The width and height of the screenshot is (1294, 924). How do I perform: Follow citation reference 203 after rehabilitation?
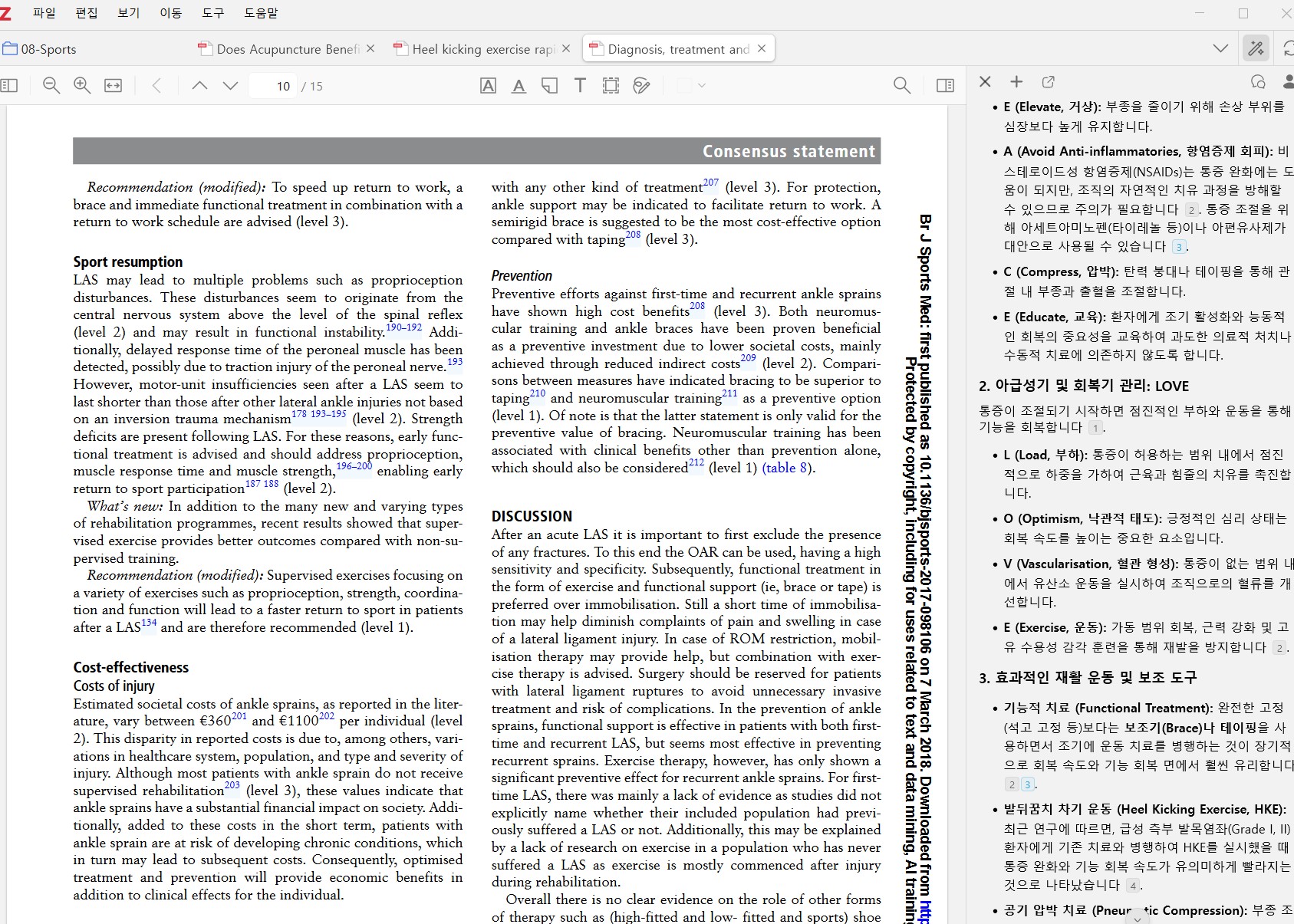pyautogui.click(x=232, y=786)
